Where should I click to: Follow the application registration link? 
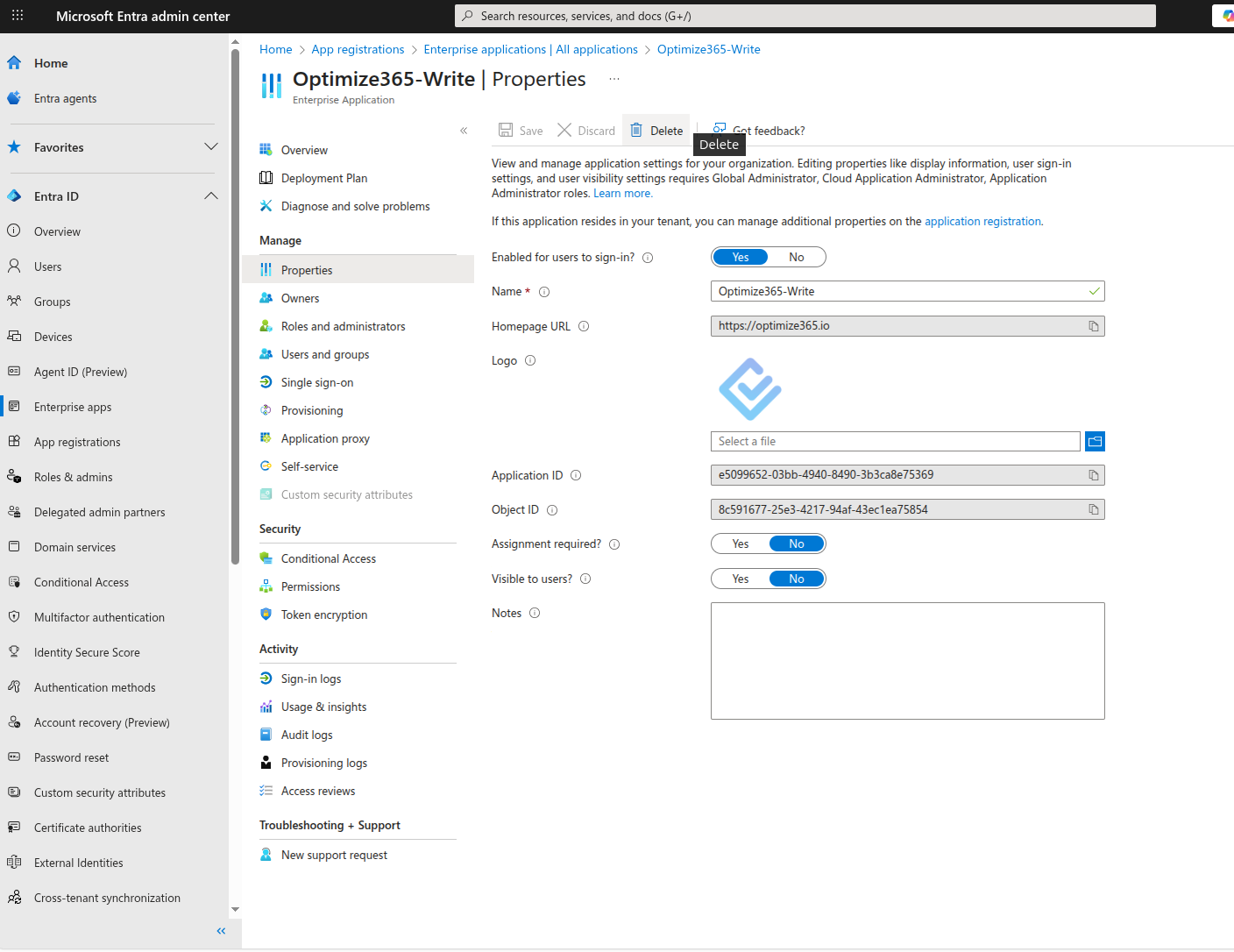982,221
